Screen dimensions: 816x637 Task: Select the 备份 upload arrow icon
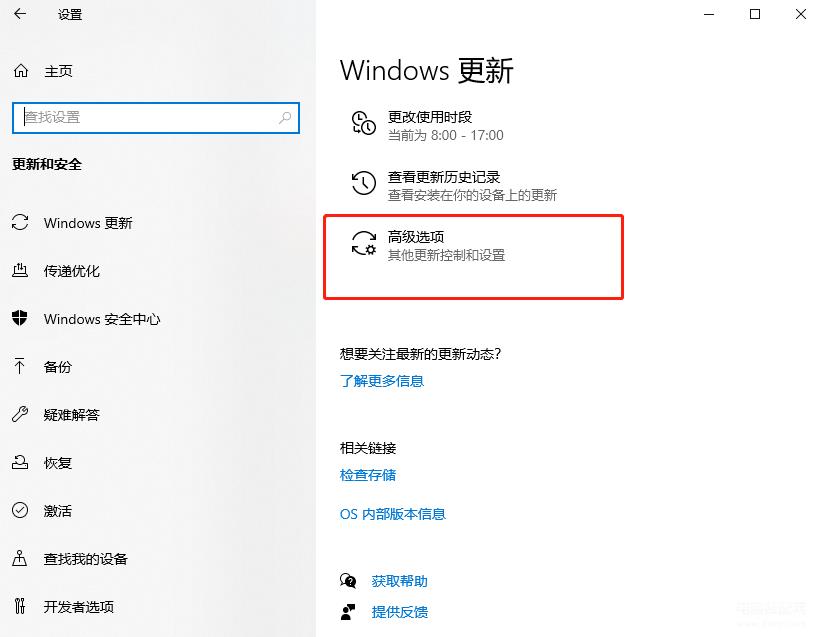pyautogui.click(x=20, y=366)
